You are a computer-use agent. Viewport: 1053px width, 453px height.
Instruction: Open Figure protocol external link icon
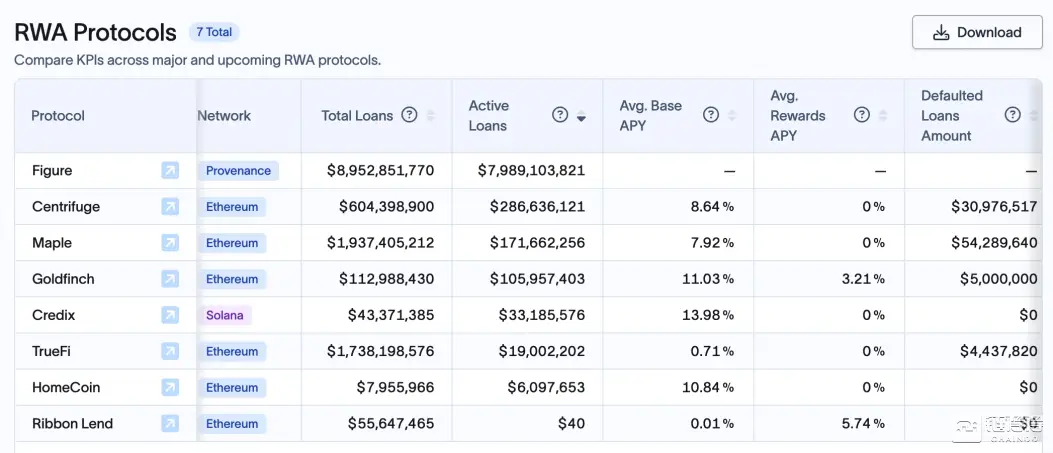(170, 171)
